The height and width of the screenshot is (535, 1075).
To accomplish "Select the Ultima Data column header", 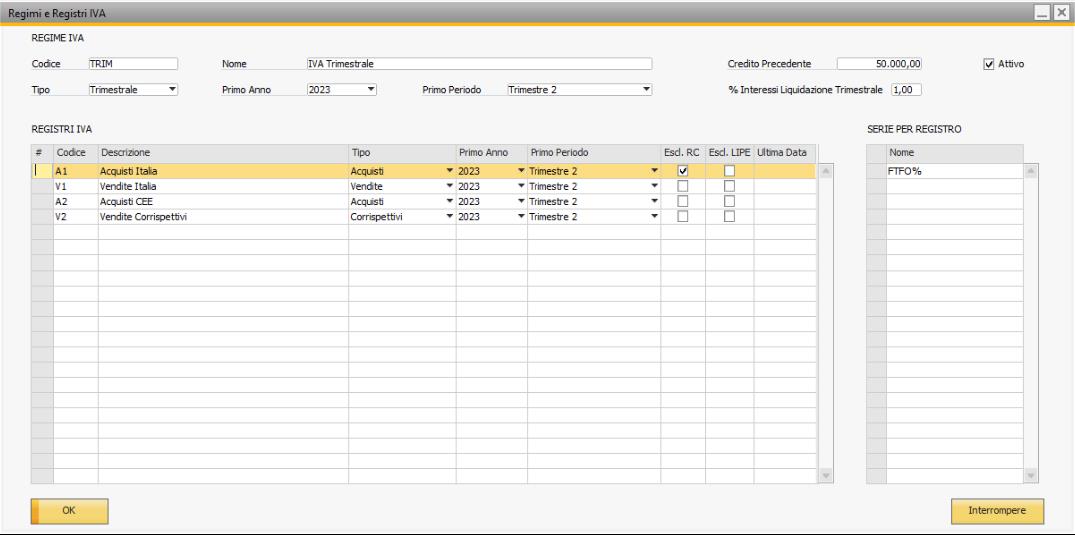I will click(785, 153).
